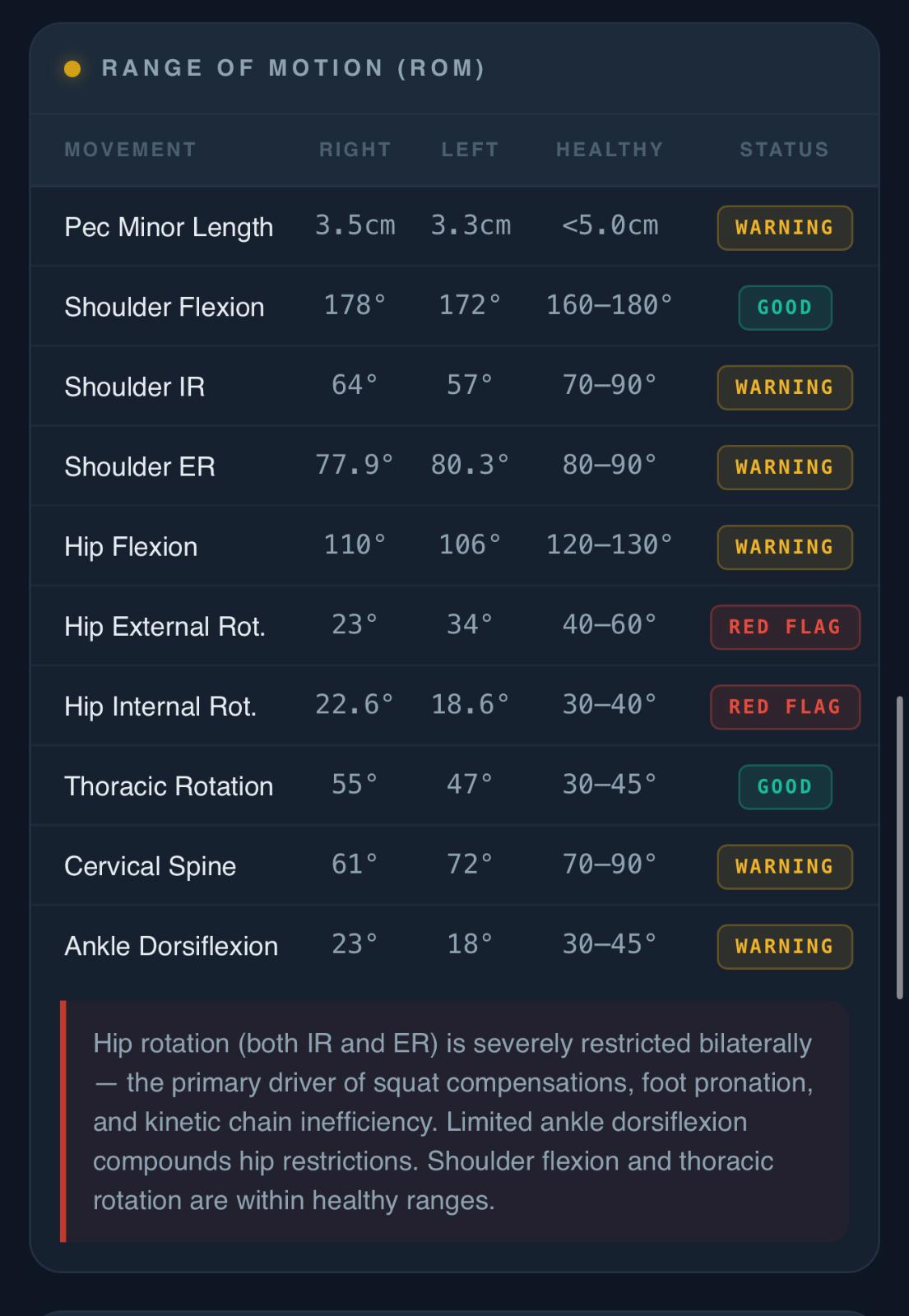Click the Pec Minor Length WARNING badge
The height and width of the screenshot is (1316, 909).
pyautogui.click(x=785, y=228)
